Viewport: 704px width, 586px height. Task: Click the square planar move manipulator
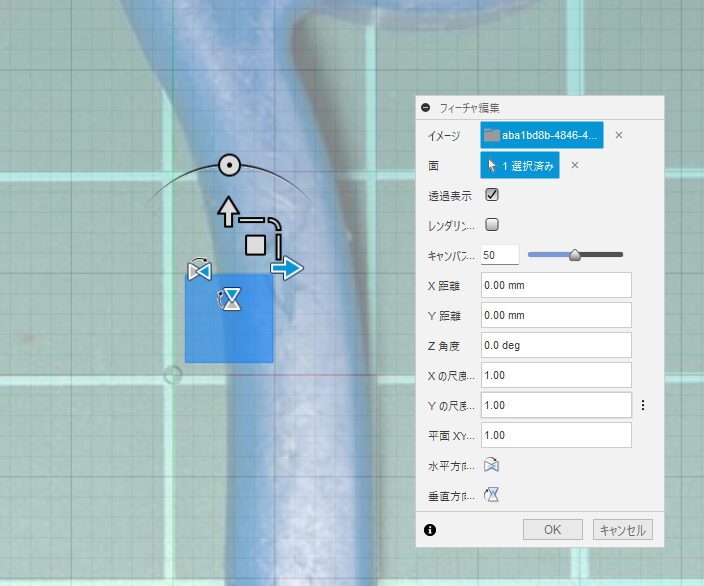256,244
